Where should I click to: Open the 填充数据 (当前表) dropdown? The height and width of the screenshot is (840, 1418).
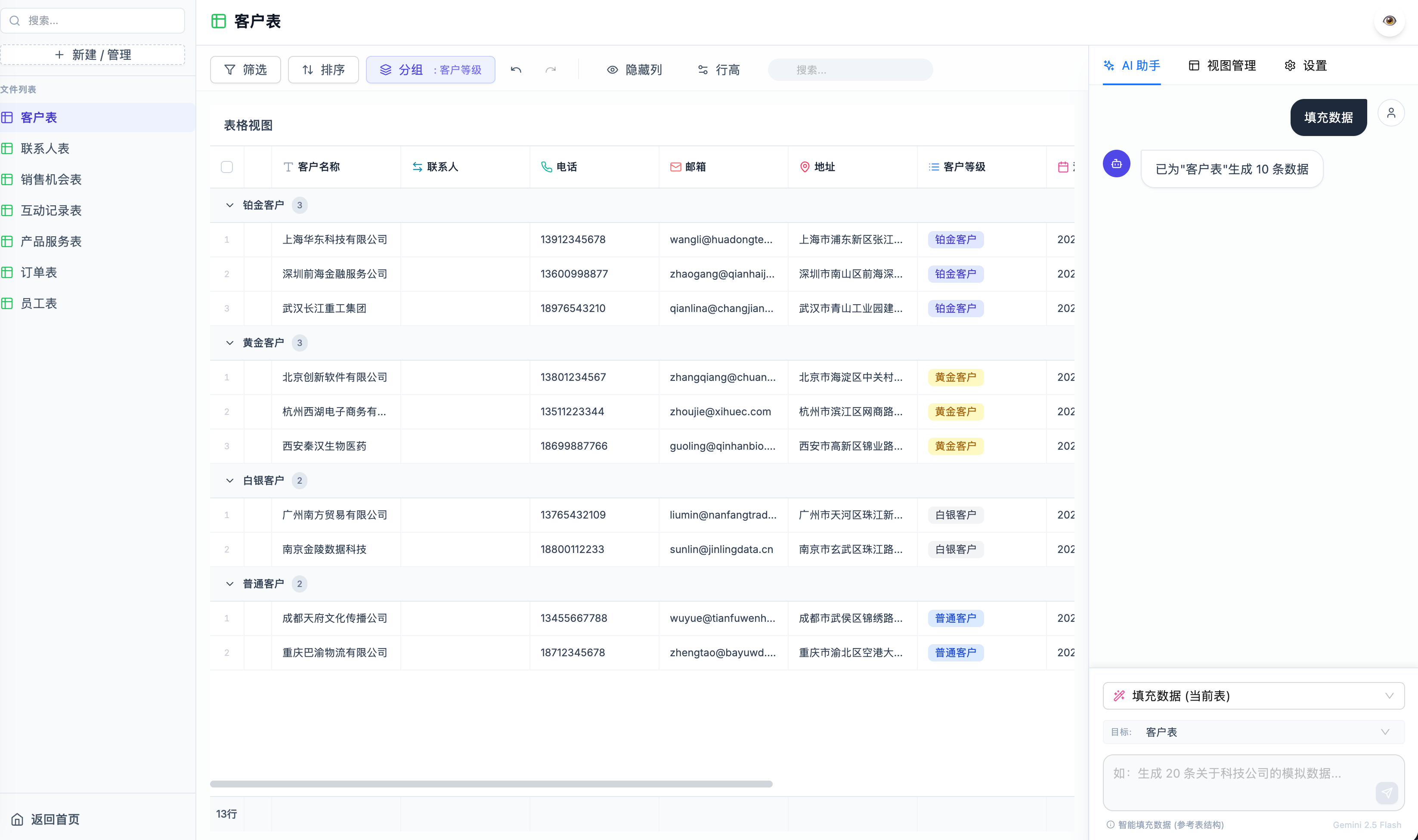point(1253,696)
